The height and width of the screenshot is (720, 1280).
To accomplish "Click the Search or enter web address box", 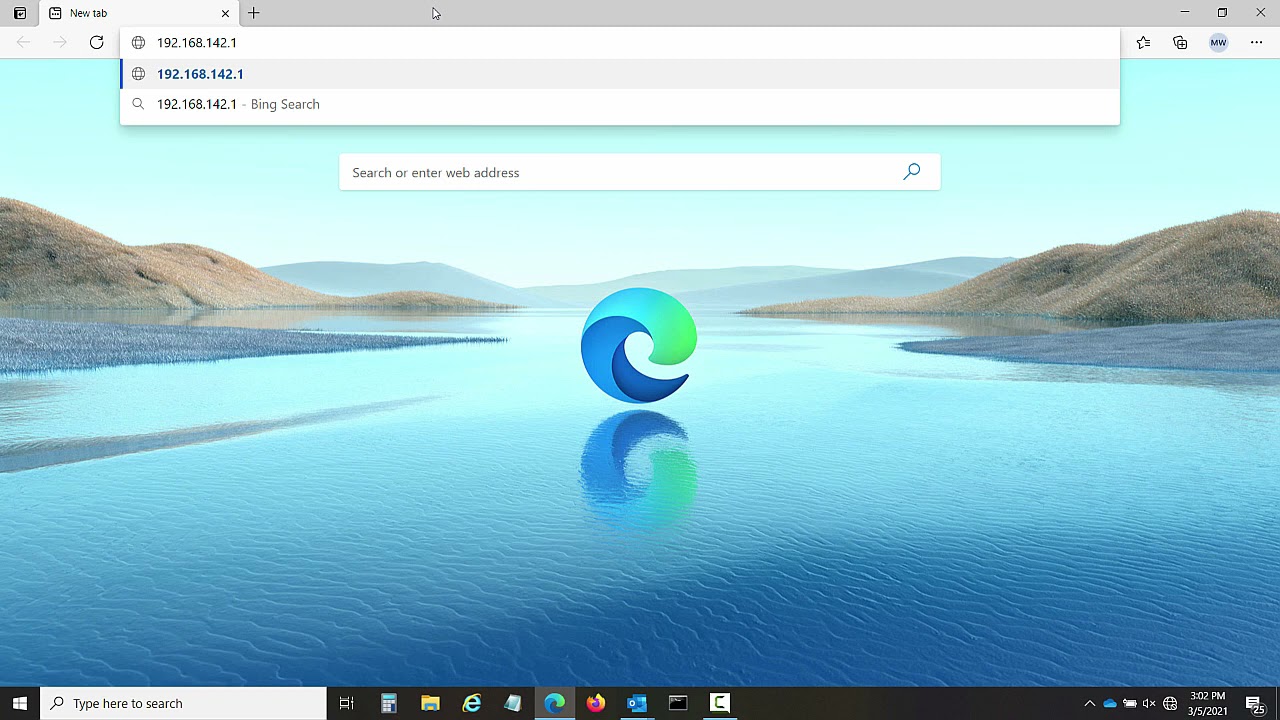I will (x=640, y=172).
